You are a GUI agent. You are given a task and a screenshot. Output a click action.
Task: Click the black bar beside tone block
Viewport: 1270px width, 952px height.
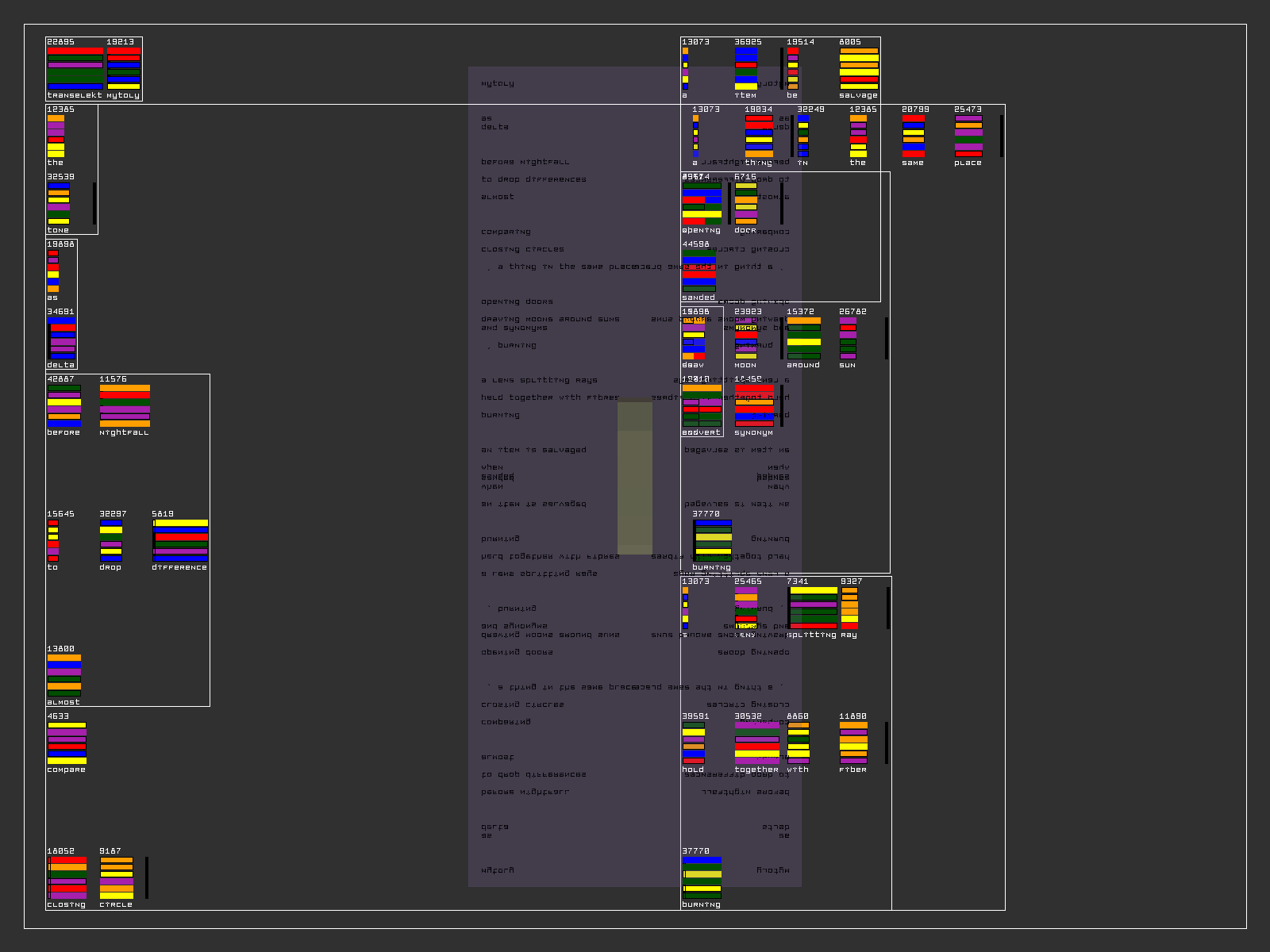click(x=94, y=203)
